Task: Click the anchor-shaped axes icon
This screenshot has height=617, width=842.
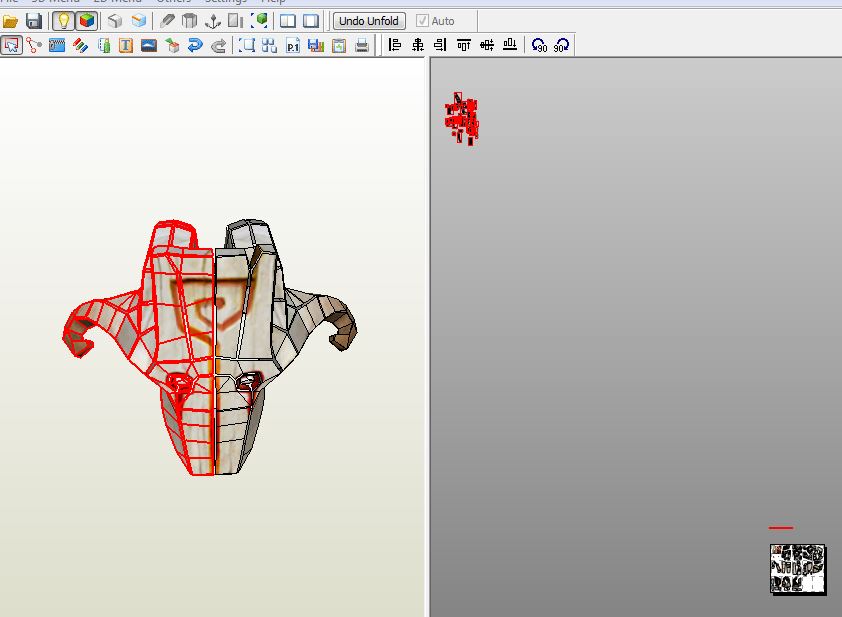Action: pyautogui.click(x=213, y=21)
